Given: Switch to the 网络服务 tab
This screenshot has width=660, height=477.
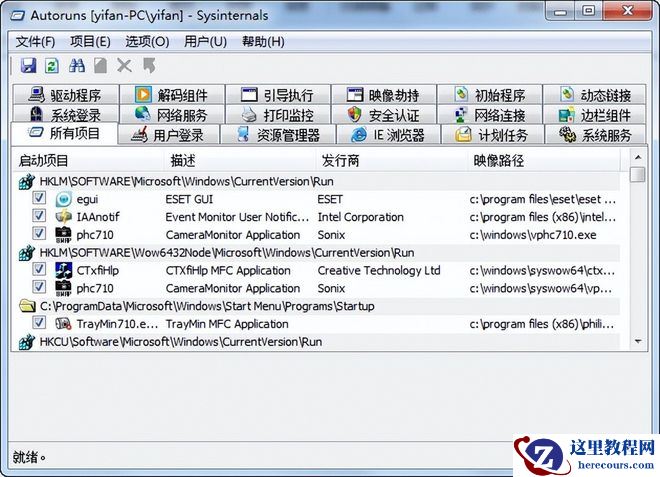Looking at the screenshot, I should [172, 114].
